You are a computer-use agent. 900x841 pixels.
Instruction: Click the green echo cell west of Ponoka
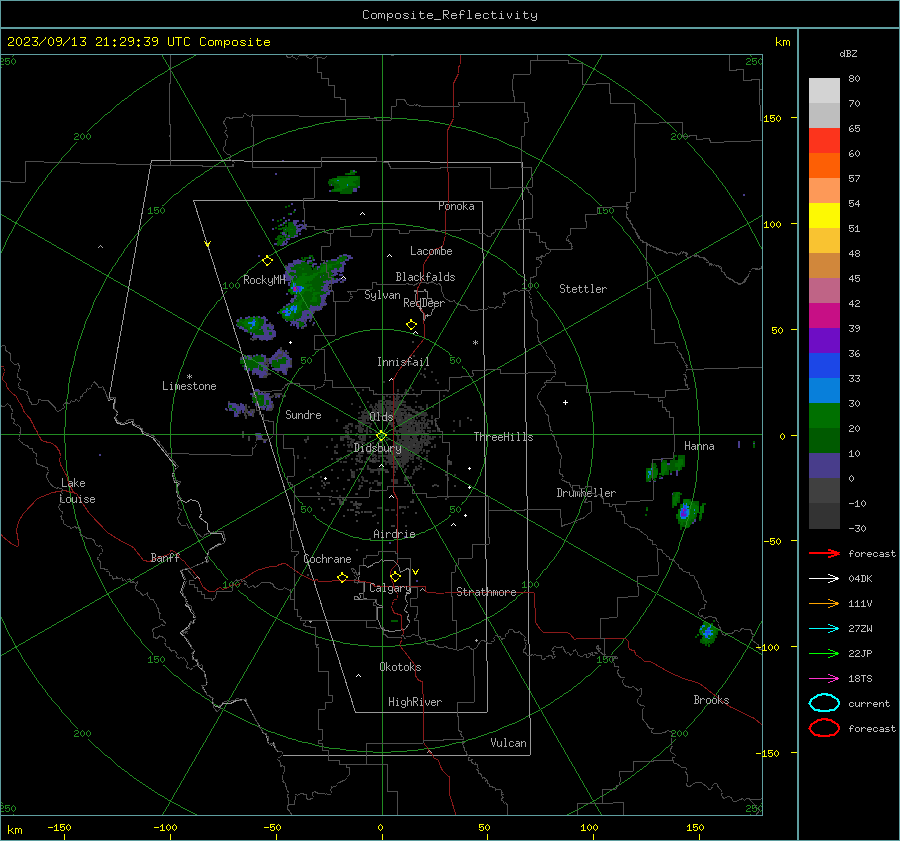[344, 183]
